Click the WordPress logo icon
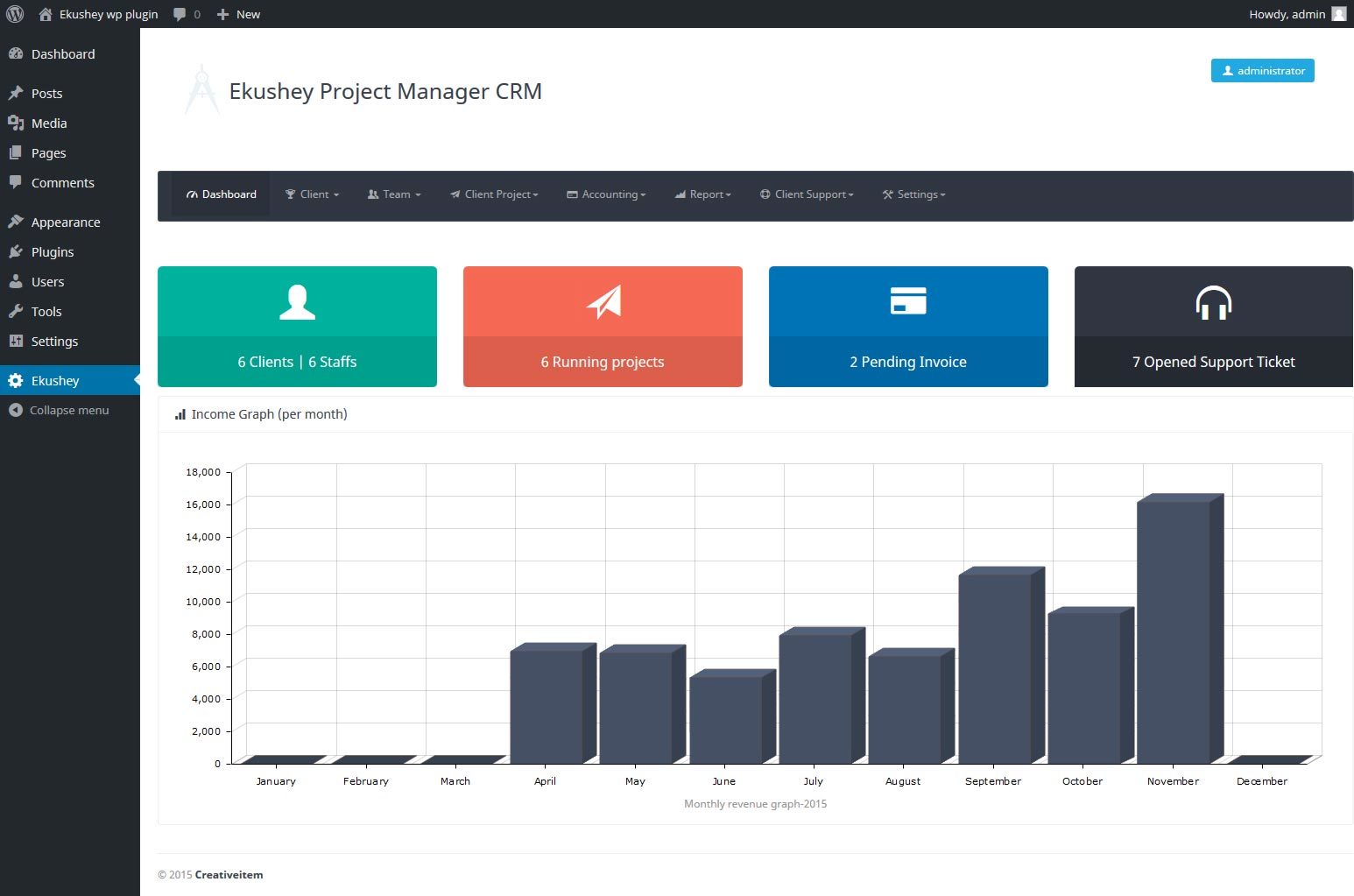This screenshot has height=896, width=1354. point(15,14)
